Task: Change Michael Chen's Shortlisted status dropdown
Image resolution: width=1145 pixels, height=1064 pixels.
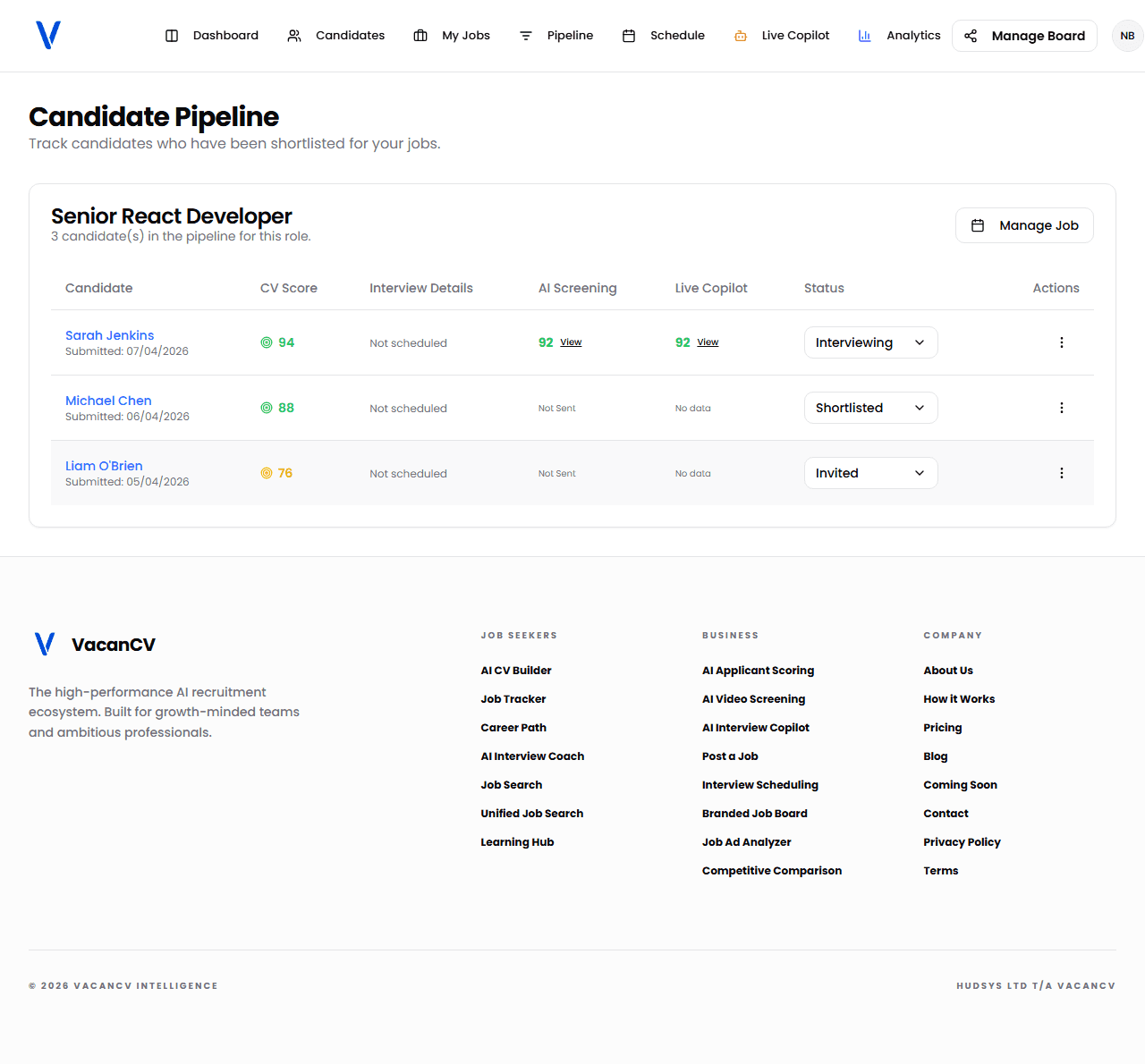Action: 870,408
